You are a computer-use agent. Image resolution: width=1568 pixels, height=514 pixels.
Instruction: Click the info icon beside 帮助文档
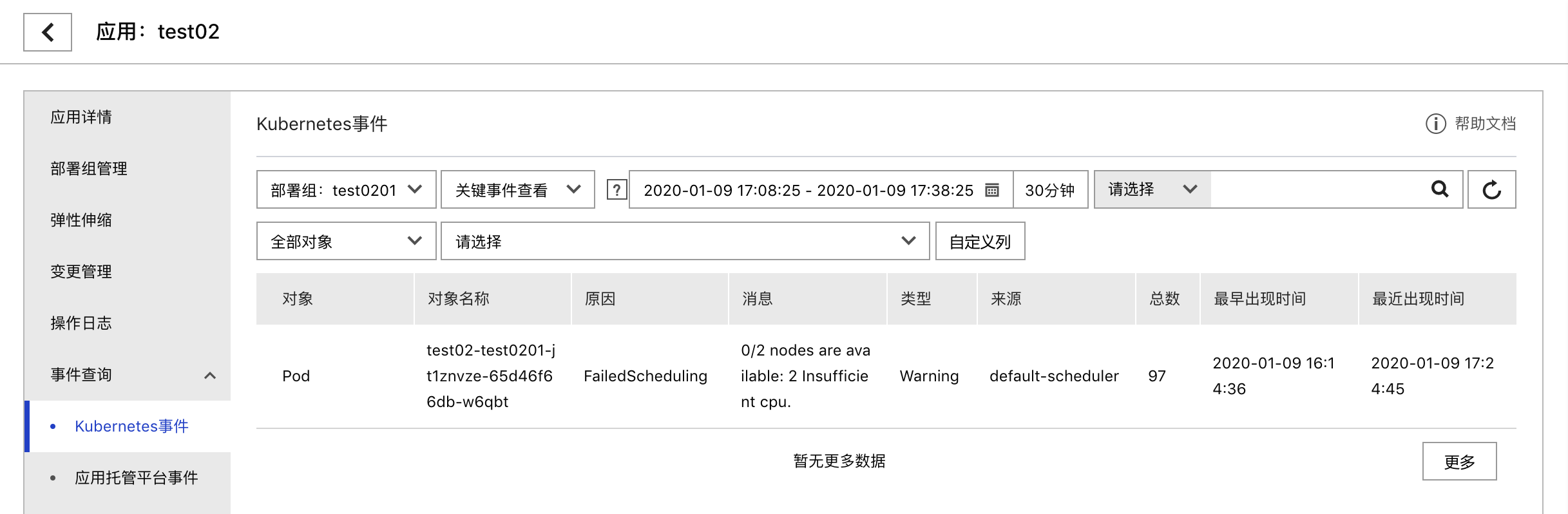point(1435,124)
